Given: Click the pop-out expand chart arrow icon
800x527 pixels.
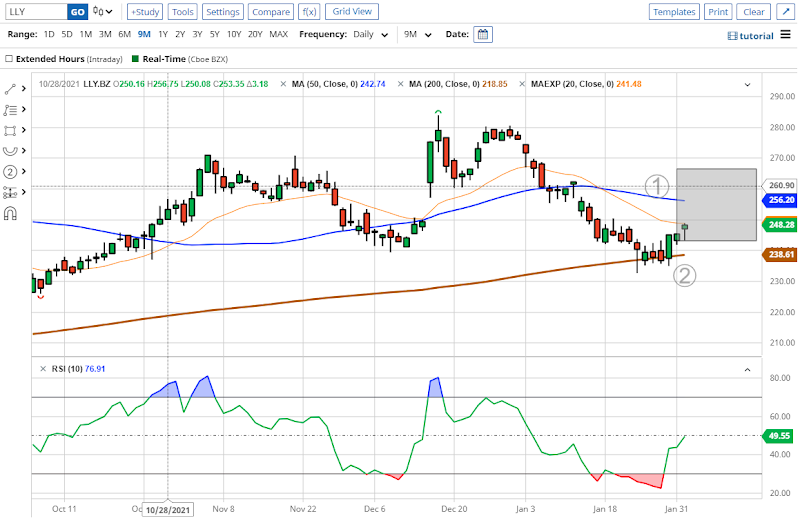Looking at the screenshot, I should [x=785, y=12].
